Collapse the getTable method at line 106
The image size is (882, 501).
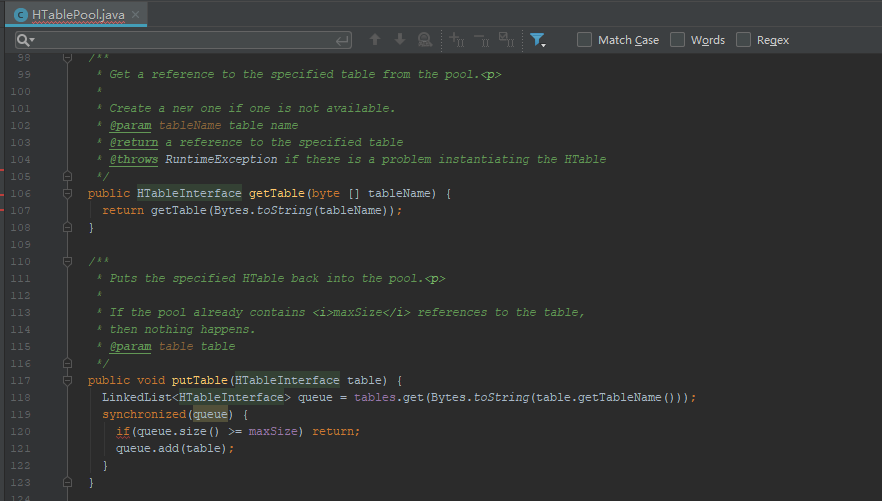click(68, 193)
